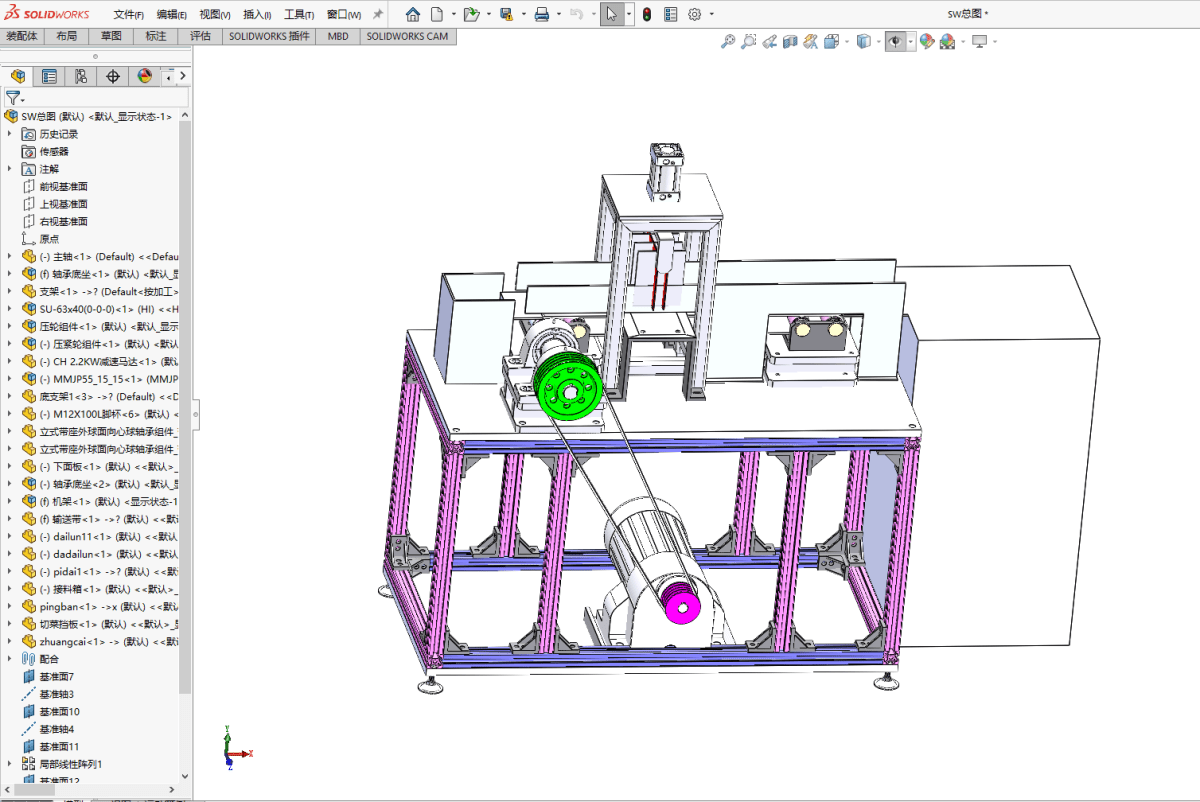
Task: Open the PropertyManager tab icon
Action: pyautogui.click(x=49, y=76)
